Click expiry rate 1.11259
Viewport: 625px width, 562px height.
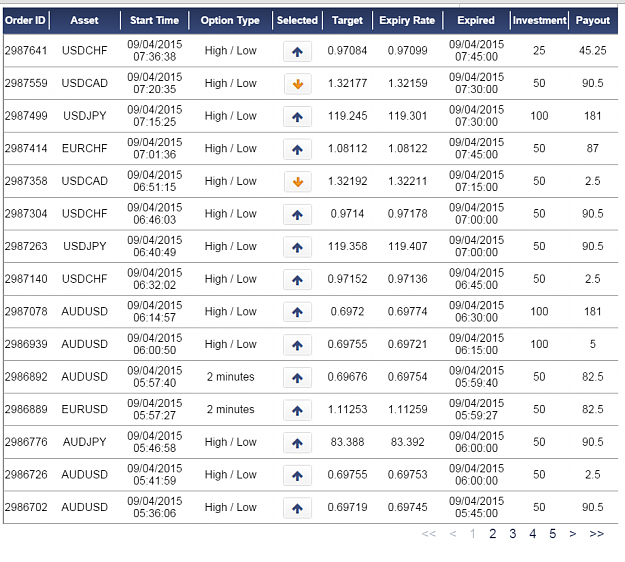407,409
